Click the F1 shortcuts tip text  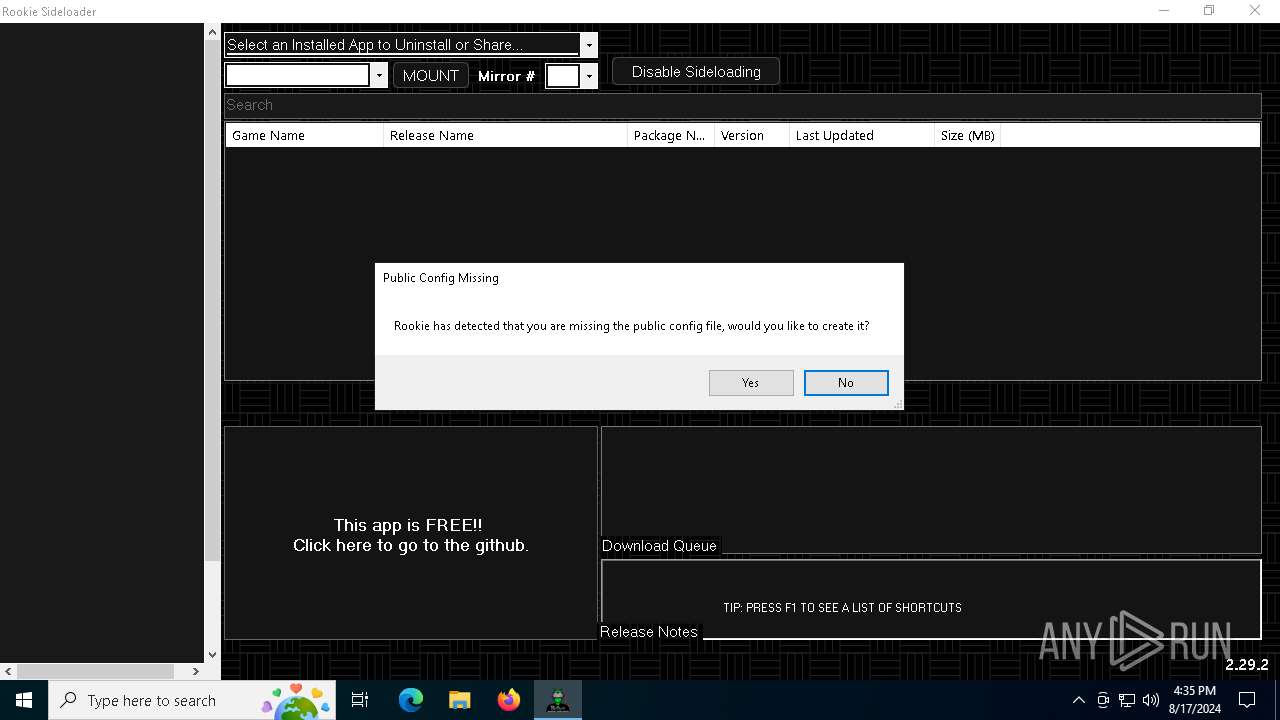coord(842,608)
